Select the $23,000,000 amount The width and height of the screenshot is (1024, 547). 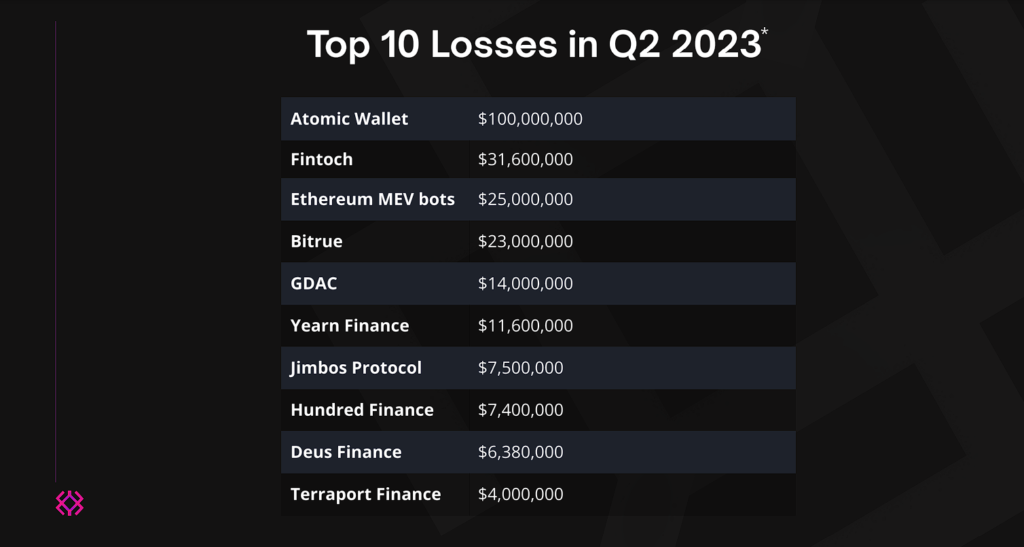[525, 241]
